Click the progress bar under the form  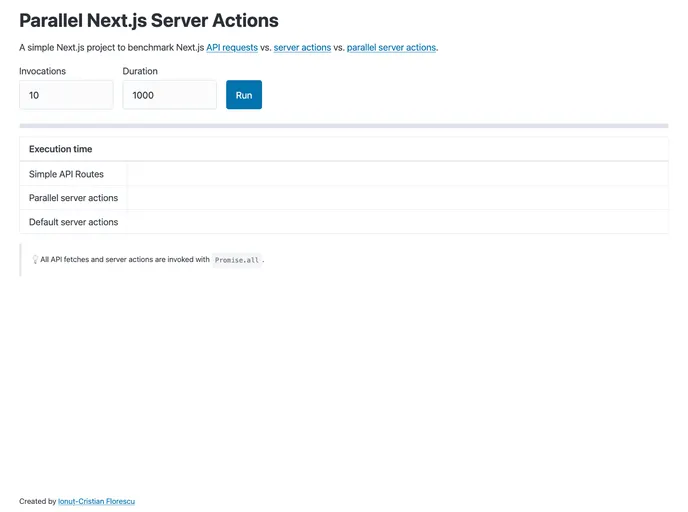[344, 126]
